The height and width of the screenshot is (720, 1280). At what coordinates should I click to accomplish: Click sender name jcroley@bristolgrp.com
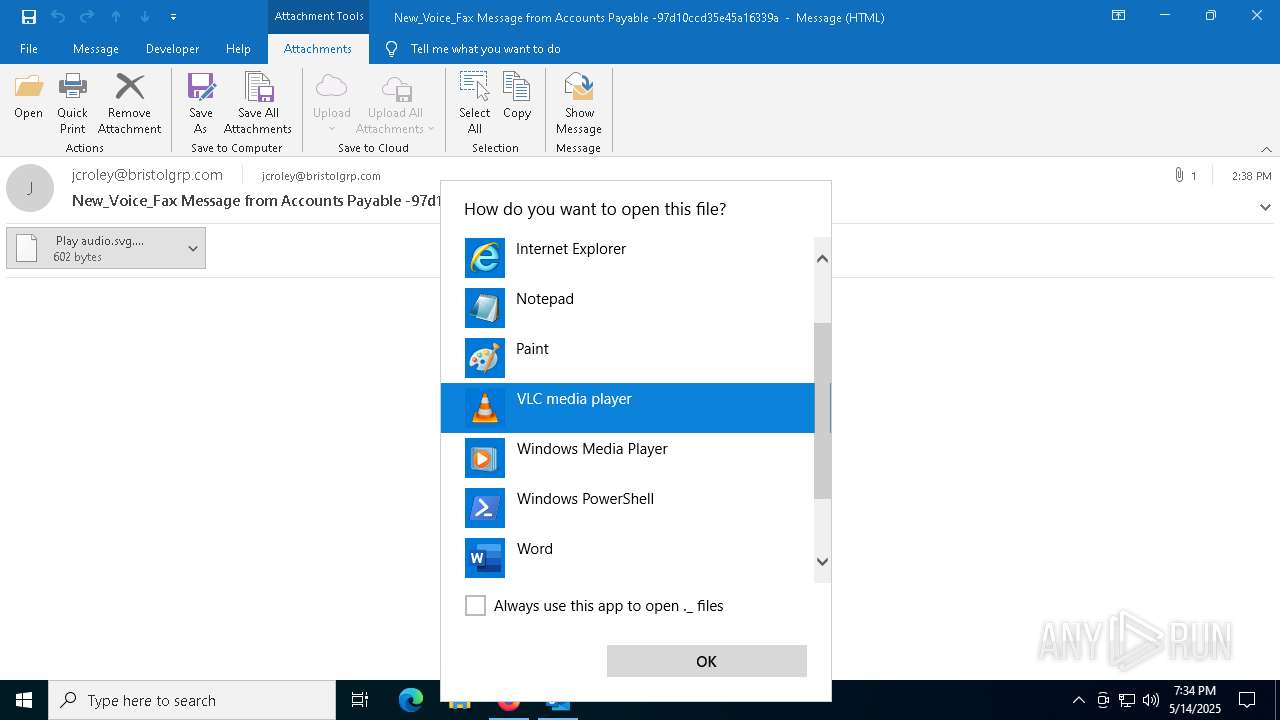point(147,175)
